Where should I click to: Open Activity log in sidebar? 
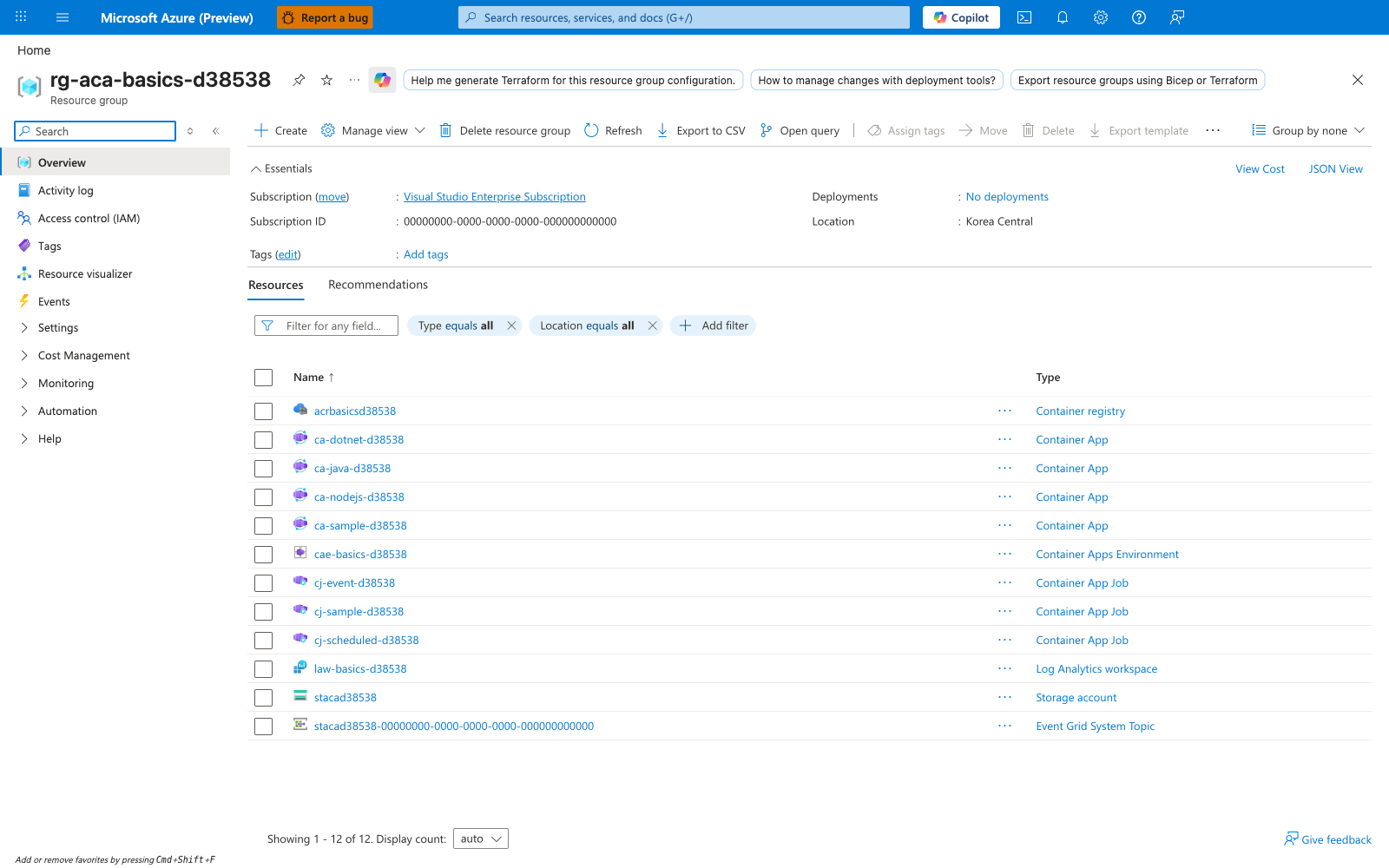(65, 190)
